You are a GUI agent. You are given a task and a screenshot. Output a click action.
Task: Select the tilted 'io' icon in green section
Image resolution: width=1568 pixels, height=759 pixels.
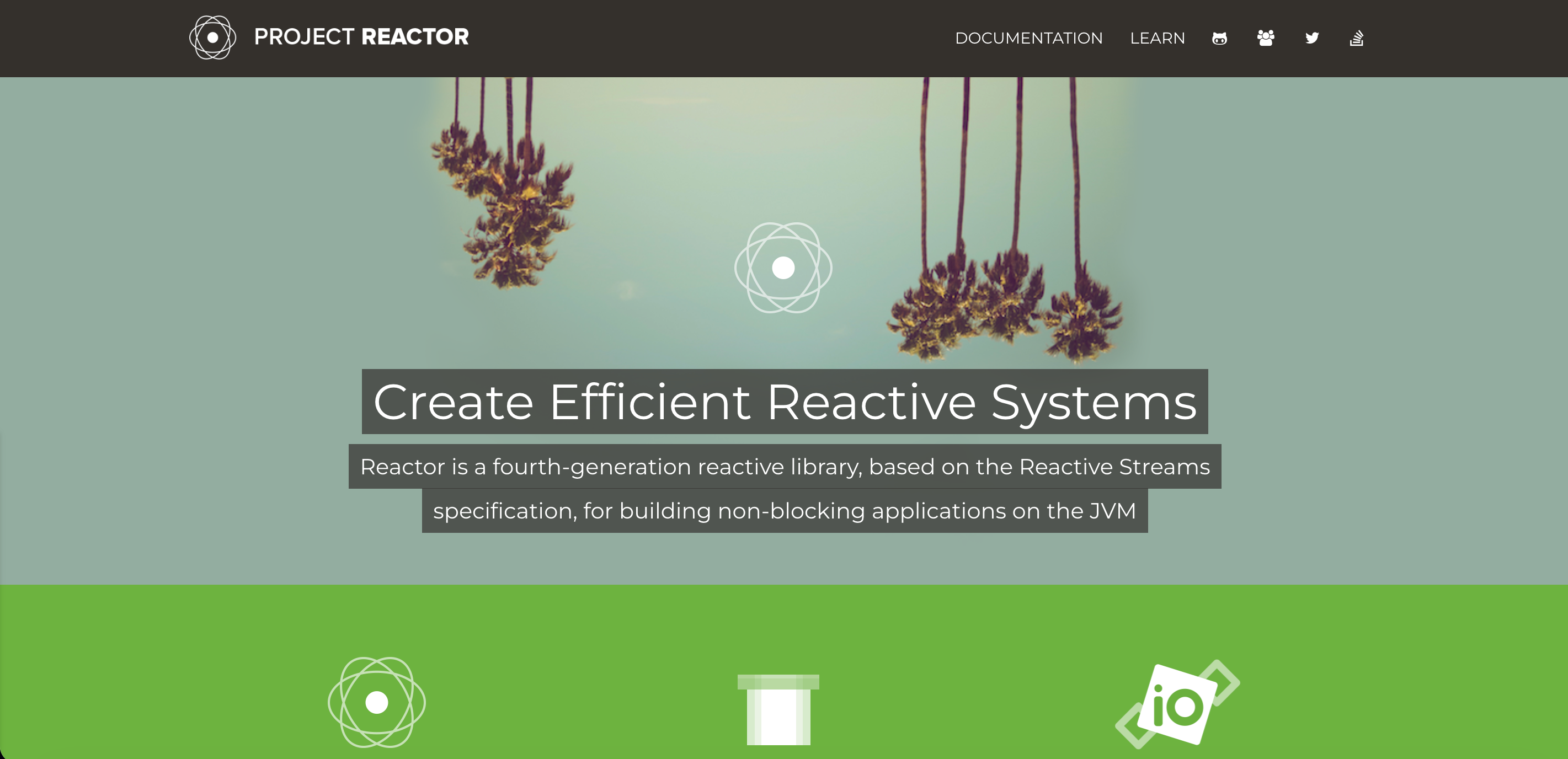point(1177,704)
